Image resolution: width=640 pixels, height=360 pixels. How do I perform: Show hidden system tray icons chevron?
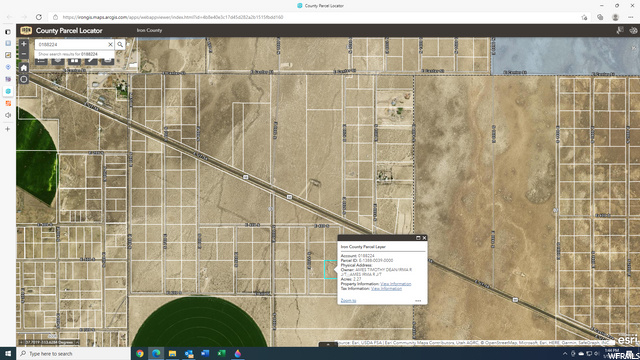[565, 353]
